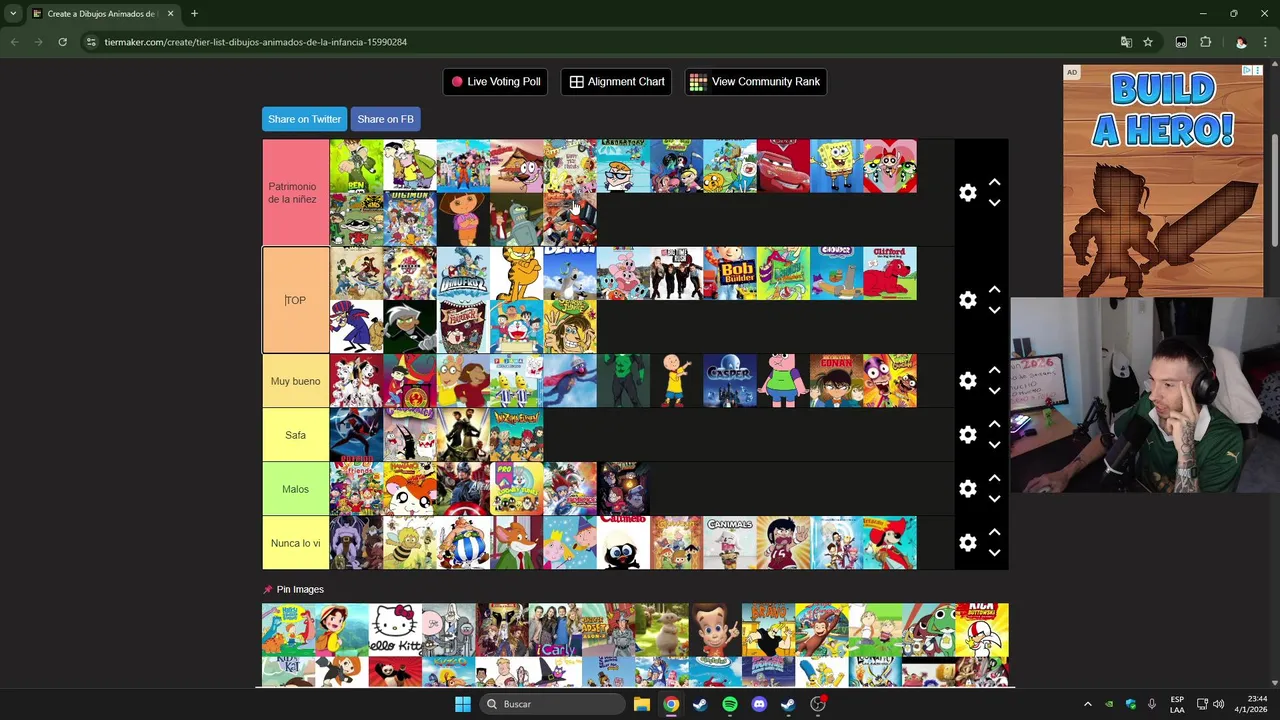The width and height of the screenshot is (1280, 720).
Task: Select the SpongeBob thumbnail
Action: click(x=836, y=166)
